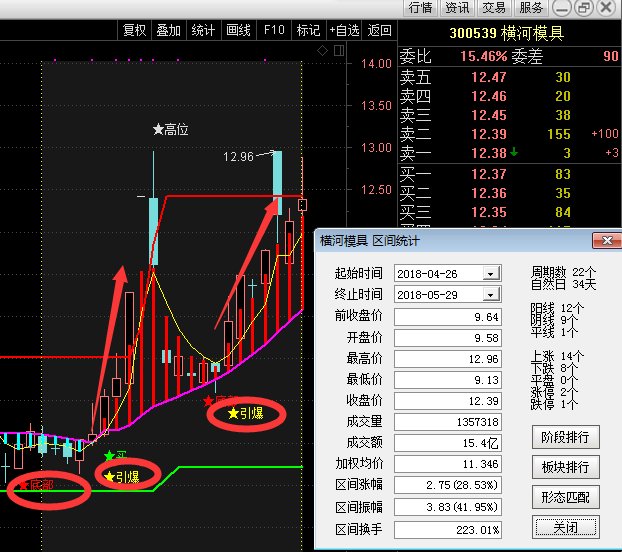Click the split-panel icon above price axis
Image resolution: width=622 pixels, height=552 pixels.
coord(339,51)
